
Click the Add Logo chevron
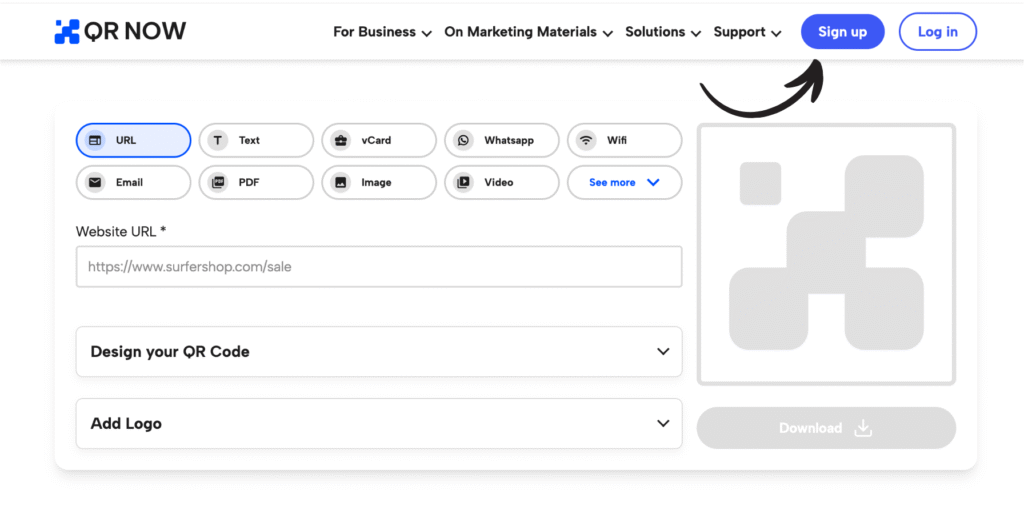[x=663, y=423]
